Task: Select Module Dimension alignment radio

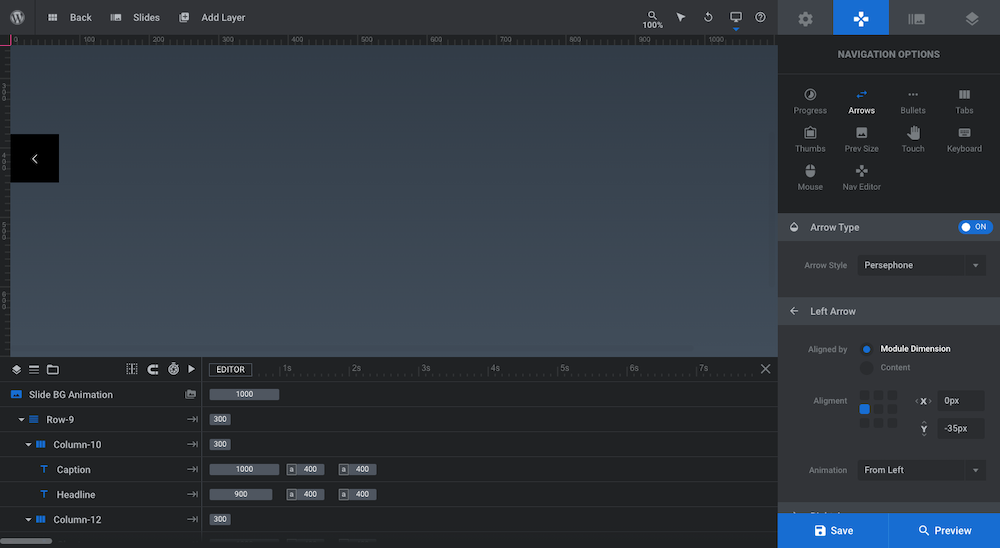Action: point(866,349)
